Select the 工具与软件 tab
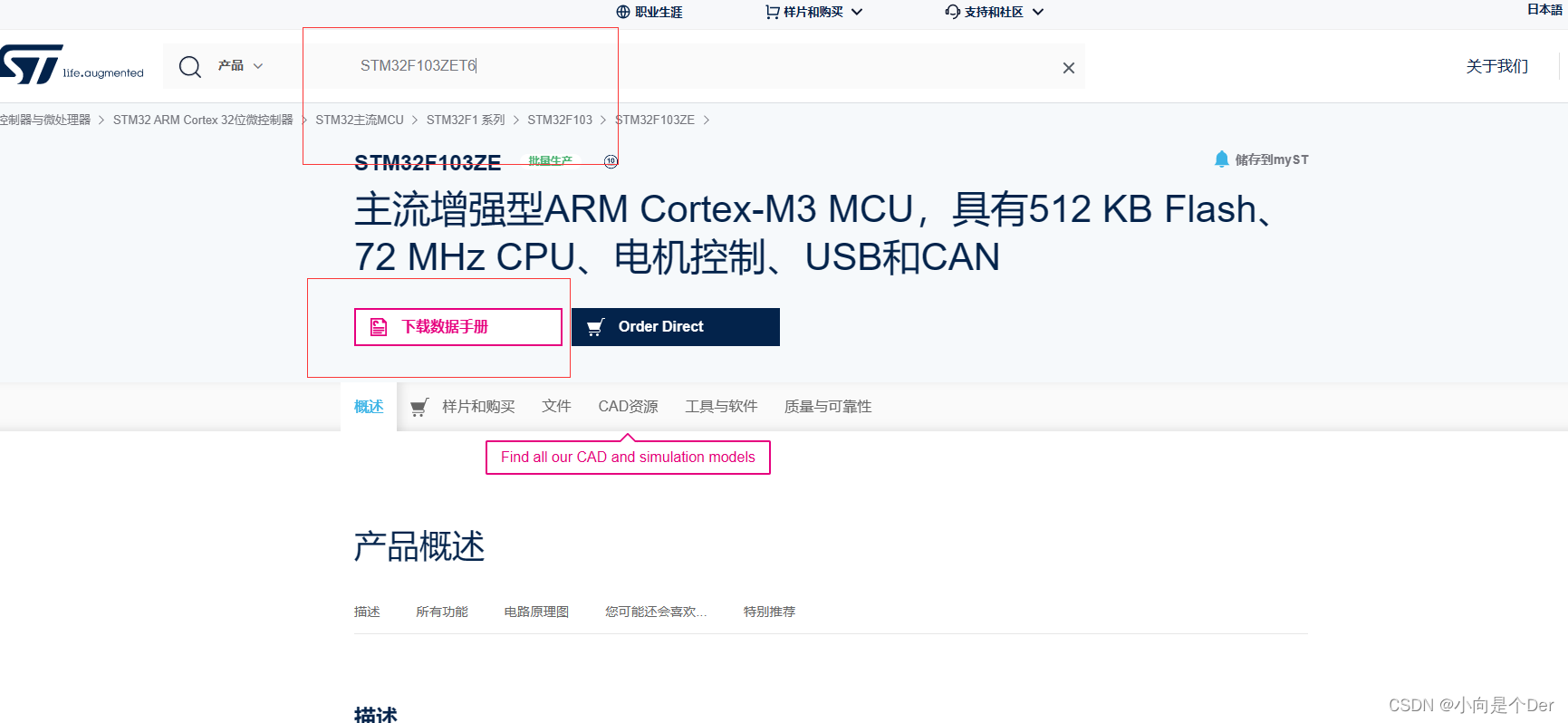The image size is (1568, 723). (721, 407)
